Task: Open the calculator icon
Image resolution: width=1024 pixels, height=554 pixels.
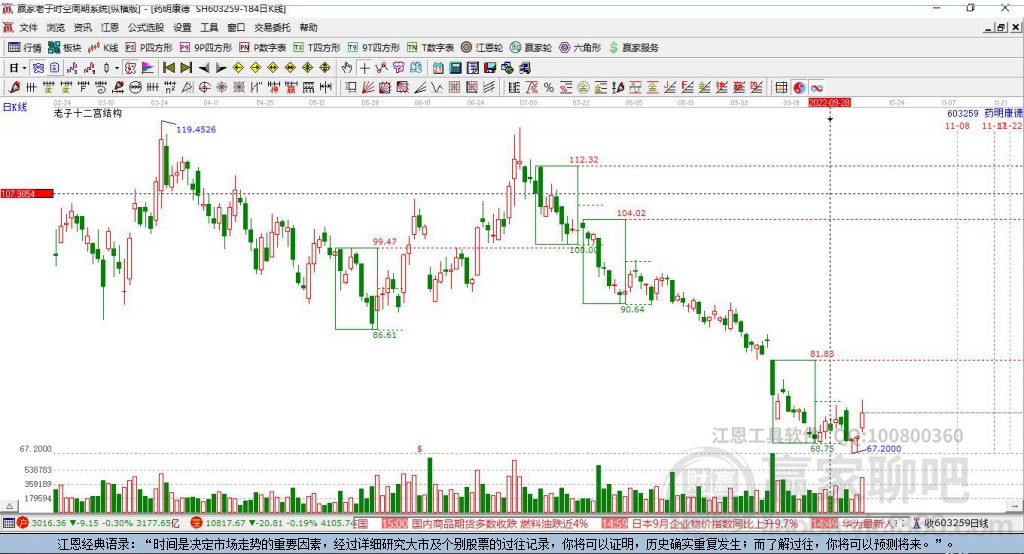Action: coord(455,68)
